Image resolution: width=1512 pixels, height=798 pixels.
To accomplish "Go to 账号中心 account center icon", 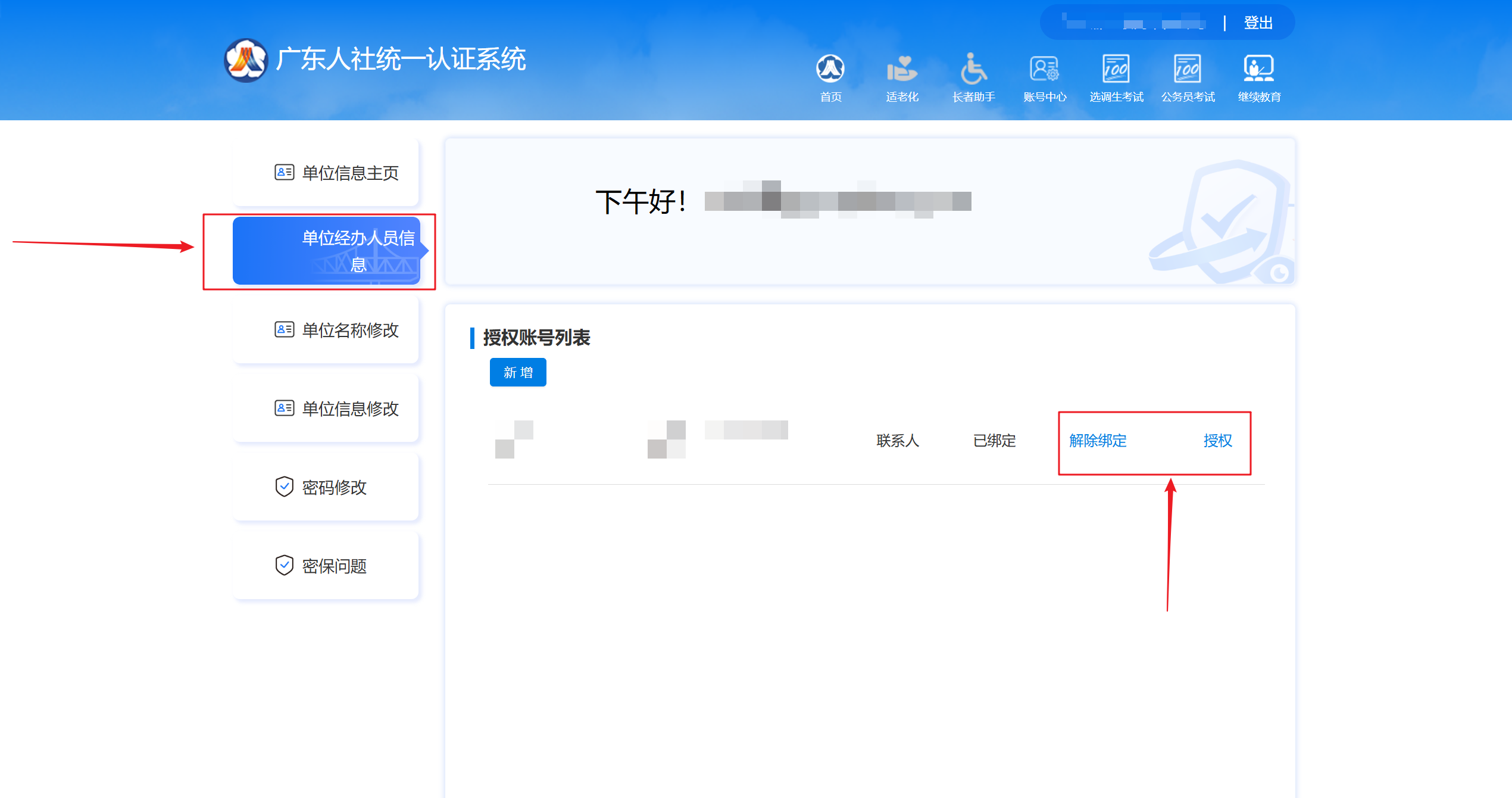I will pos(1045,68).
